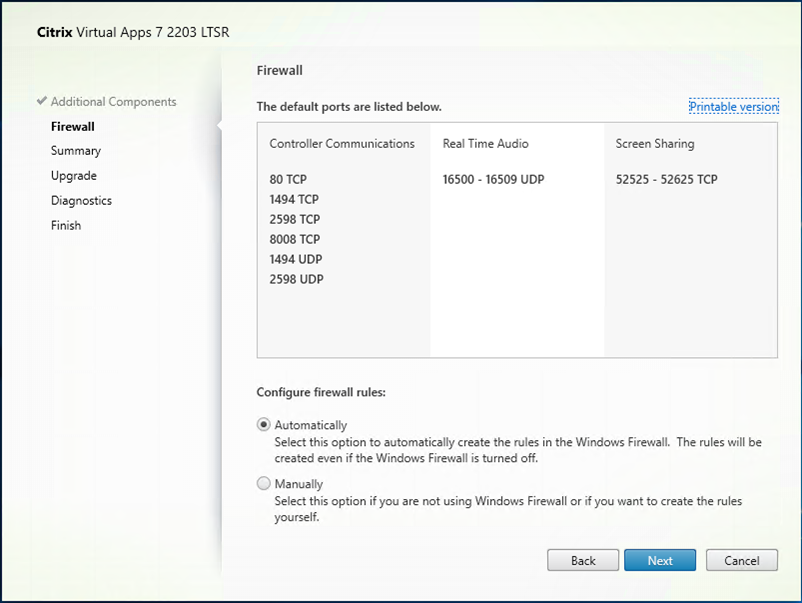
Task: Click the 2598 UDP port entry
Action: (297, 279)
